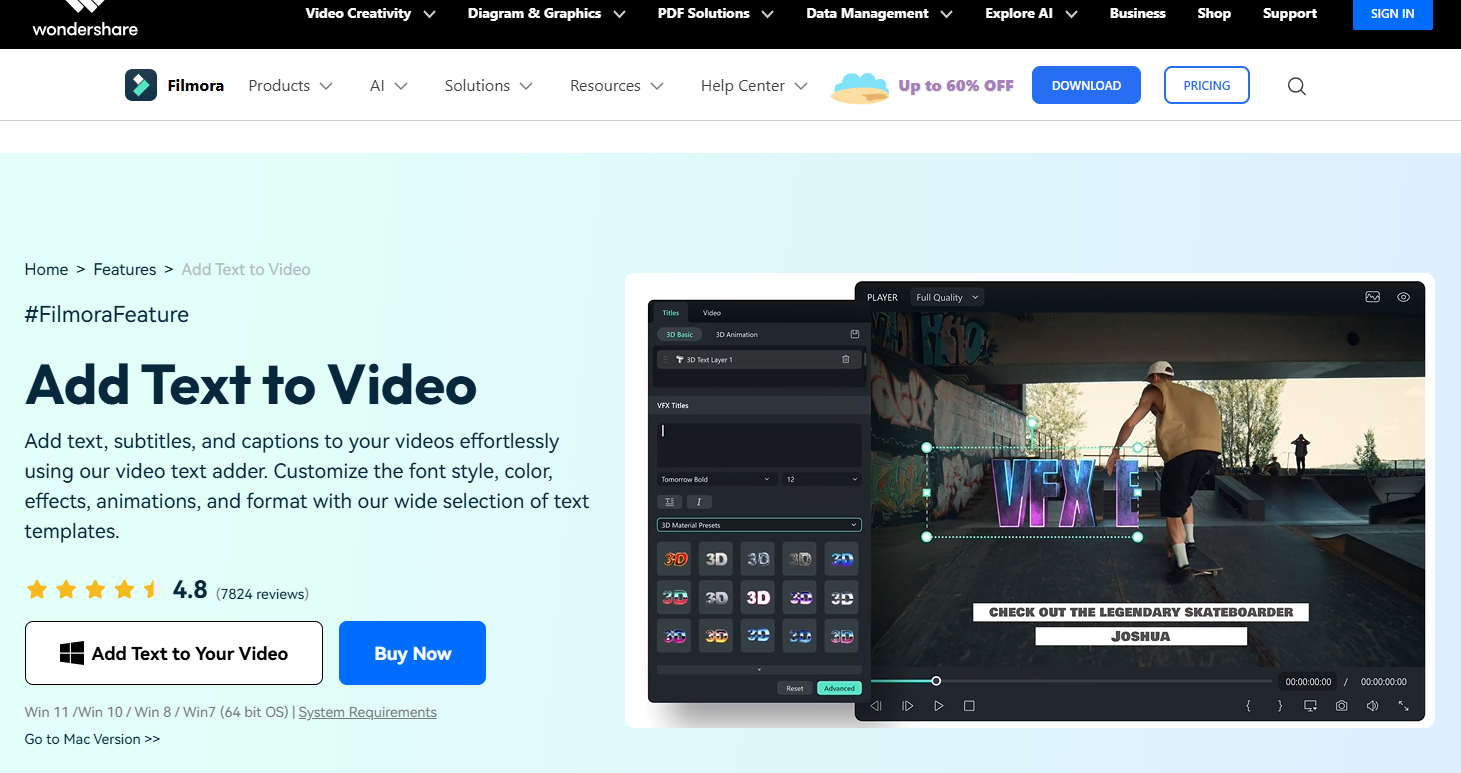Open the site search magnifier icon
The image size is (1461, 773).
coord(1297,86)
